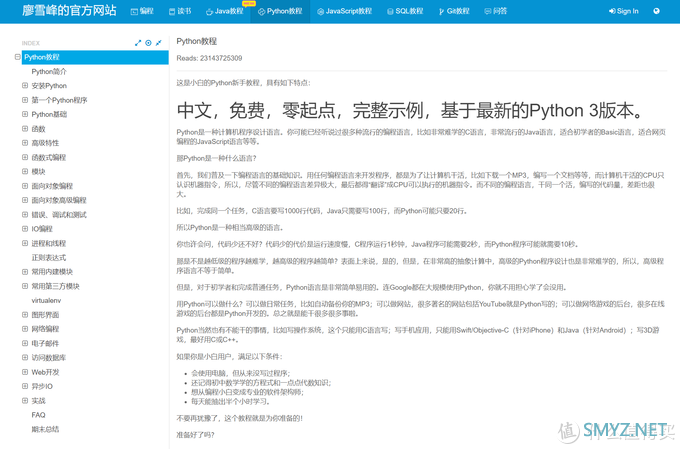Screen dimensions: 680x449
Task: Open the 期末总结 chapter link
Action: click(x=45, y=429)
